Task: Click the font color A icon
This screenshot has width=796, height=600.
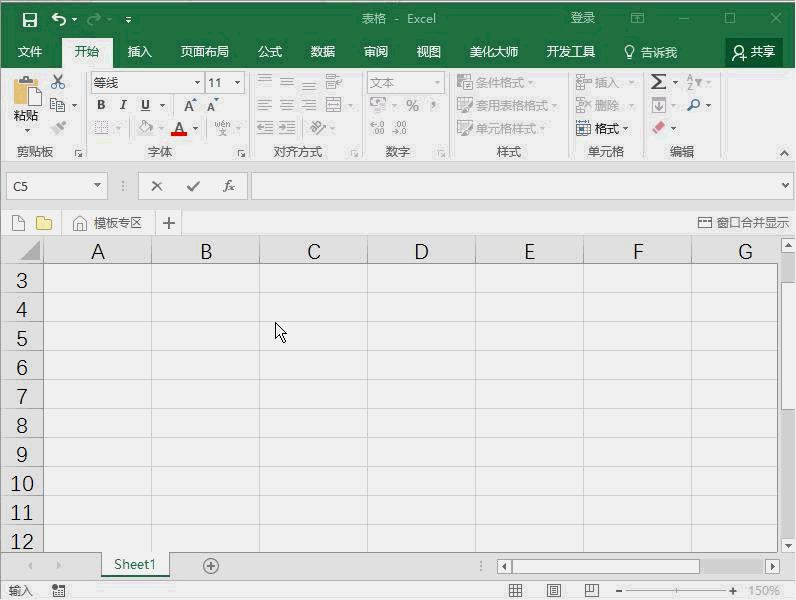Action: click(179, 128)
